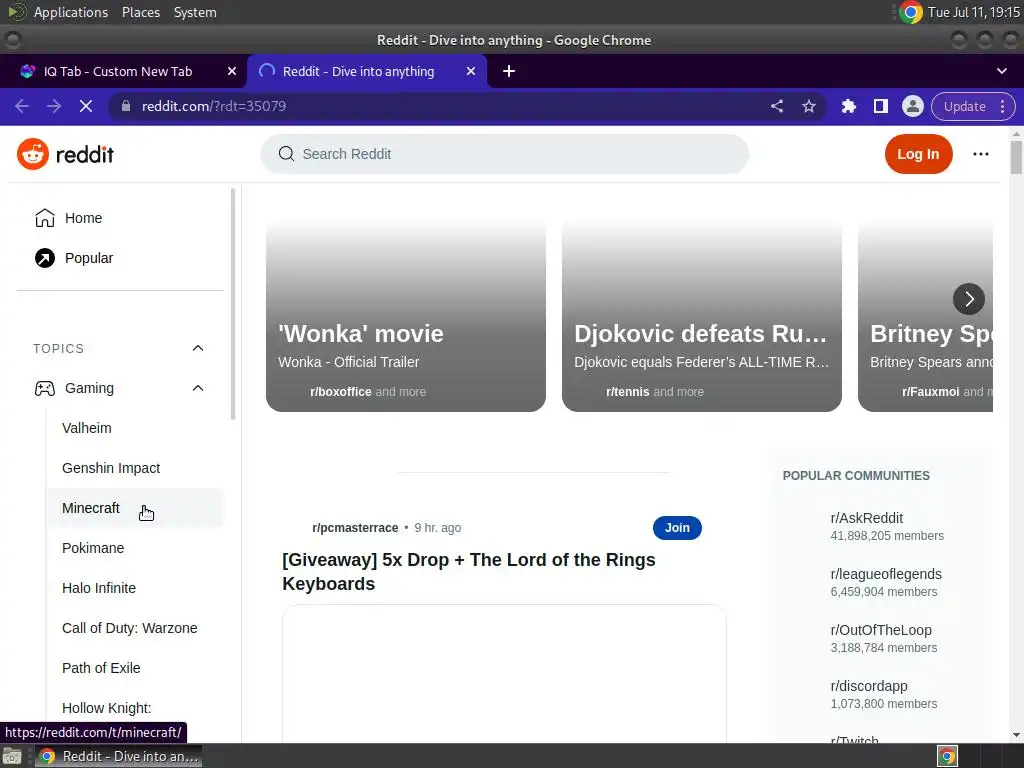
Task: Collapse the TOPICS section
Action: pyautogui.click(x=198, y=349)
